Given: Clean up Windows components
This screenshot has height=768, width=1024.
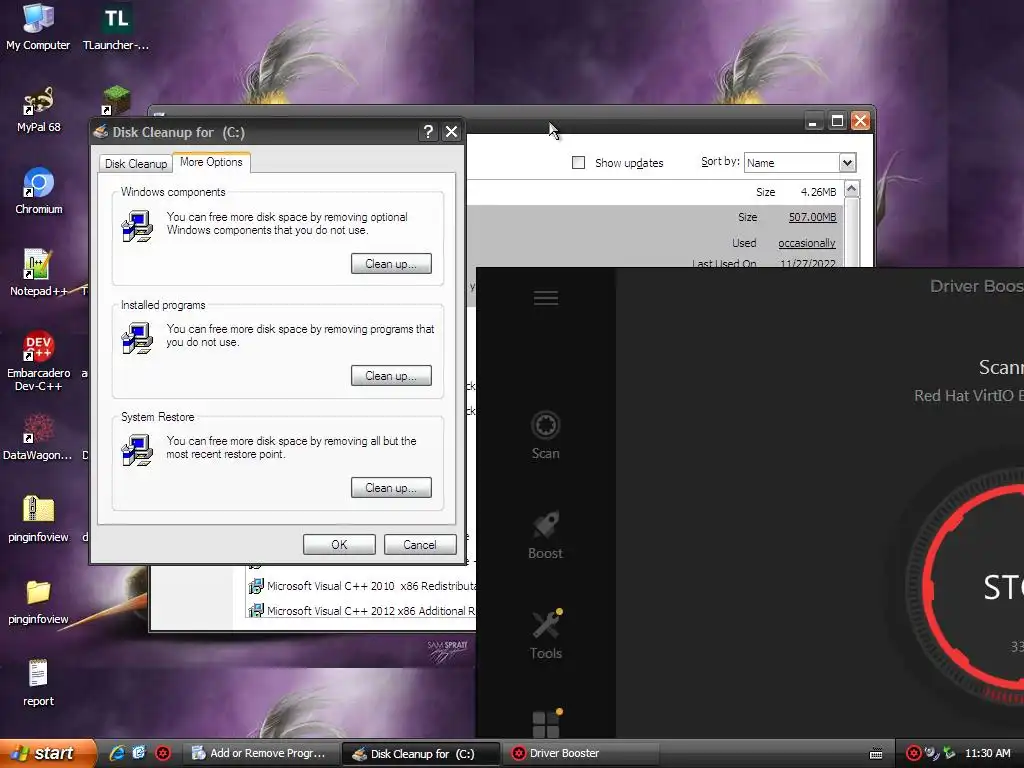Looking at the screenshot, I should [391, 264].
